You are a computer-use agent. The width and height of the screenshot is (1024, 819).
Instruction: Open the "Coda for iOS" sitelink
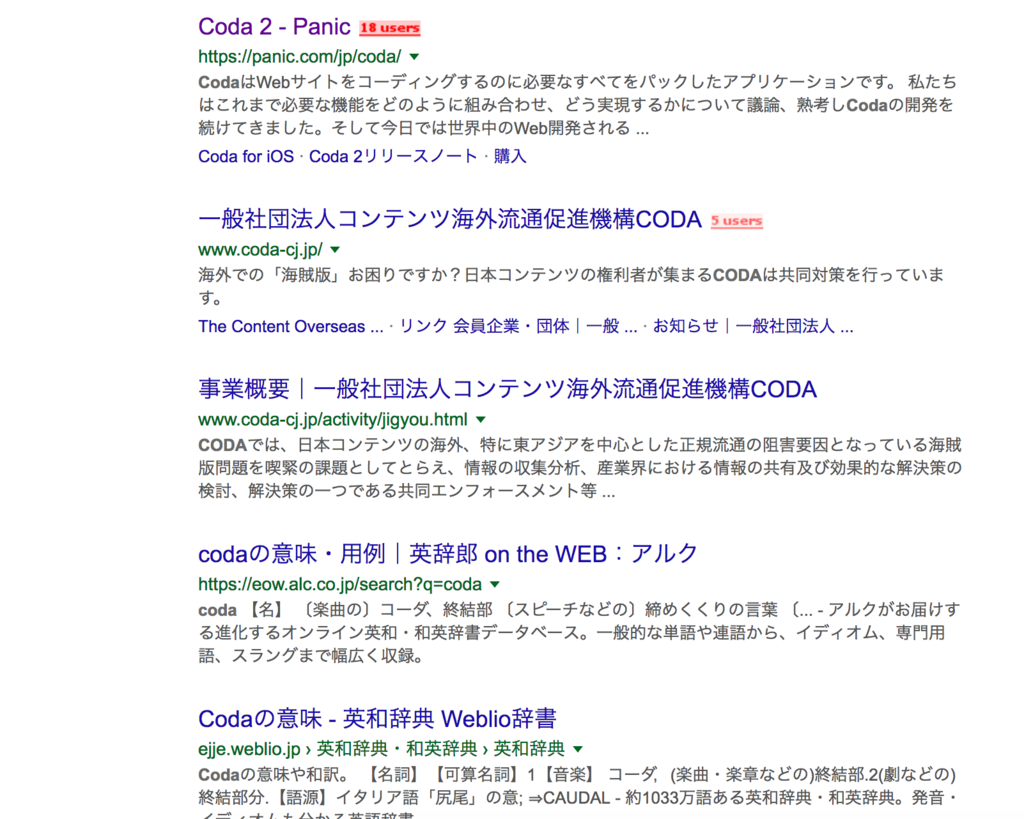click(246, 157)
